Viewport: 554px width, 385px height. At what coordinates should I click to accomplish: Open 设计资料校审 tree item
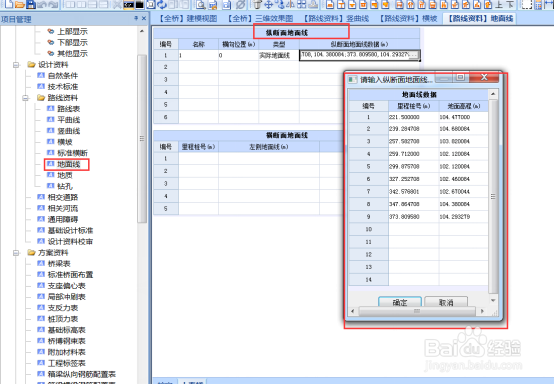pyautogui.click(x=65, y=242)
